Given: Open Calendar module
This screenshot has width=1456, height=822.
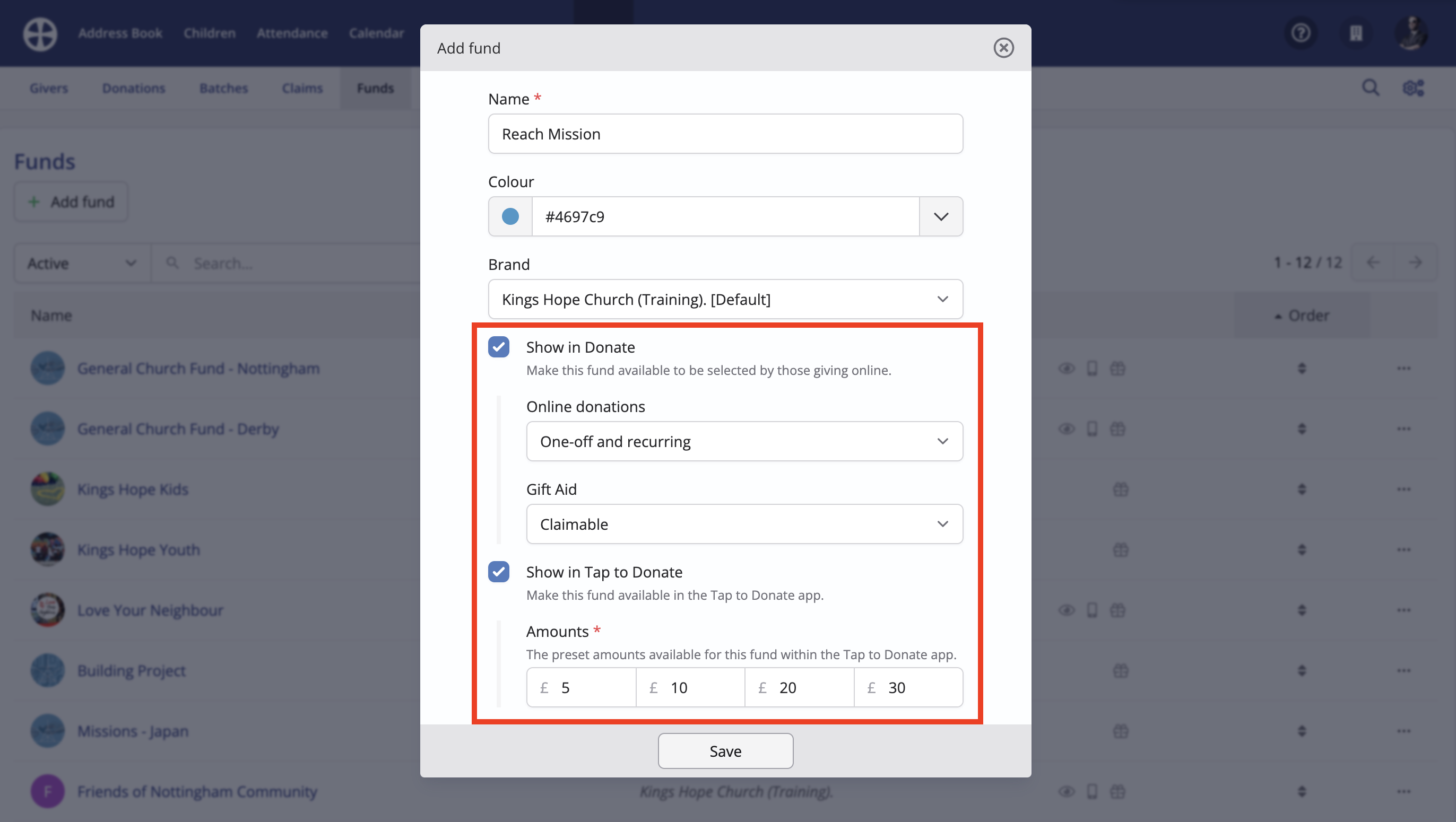Looking at the screenshot, I should point(376,33).
